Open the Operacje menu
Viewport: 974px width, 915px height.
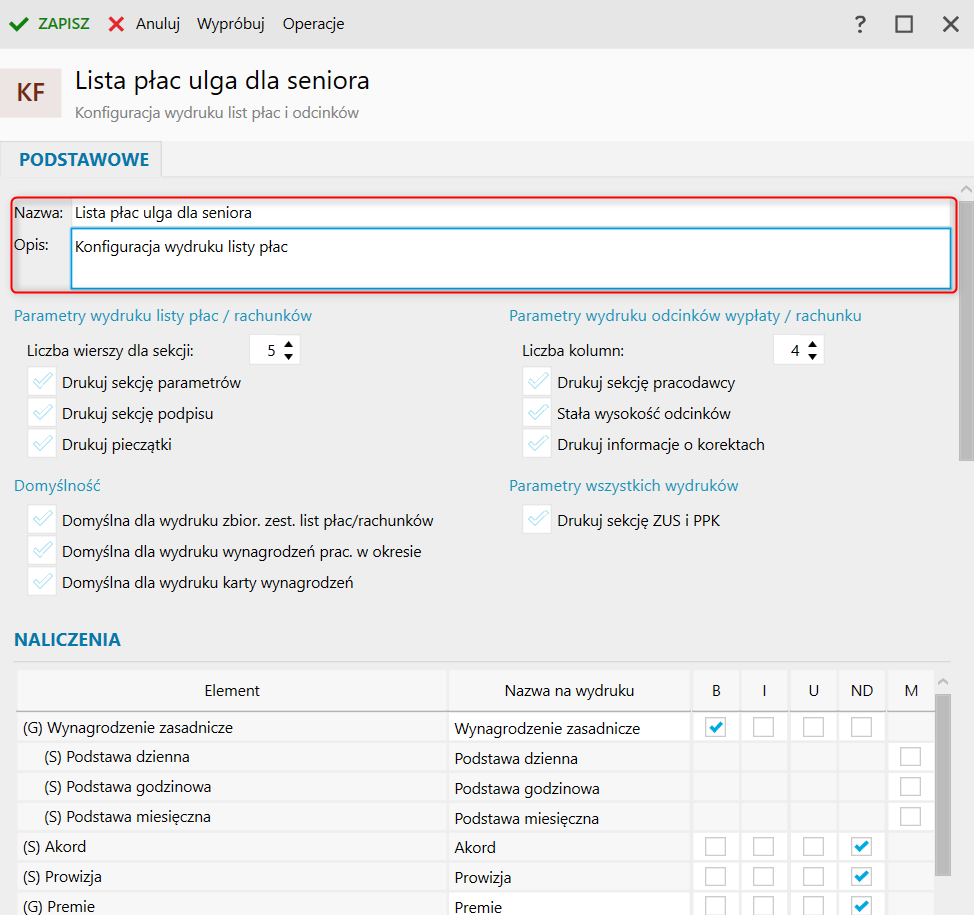pos(313,24)
